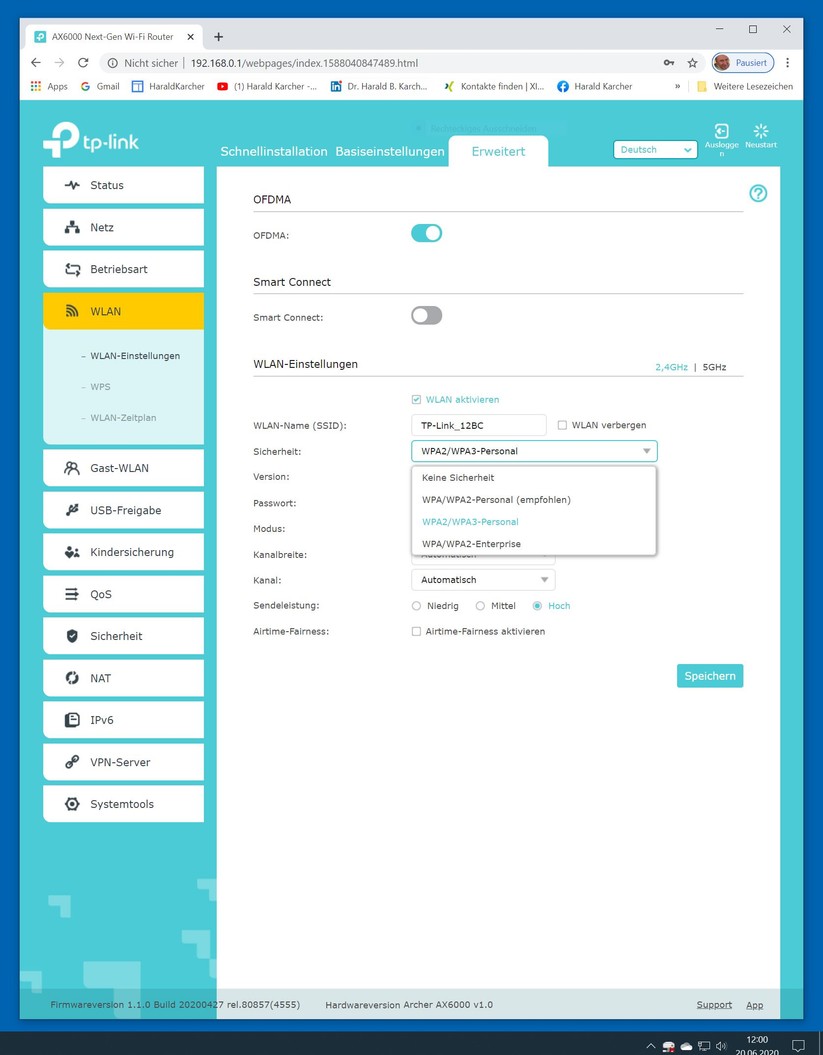Open the USB-Freigabe sidebar item
823x1055 pixels.
[x=123, y=510]
